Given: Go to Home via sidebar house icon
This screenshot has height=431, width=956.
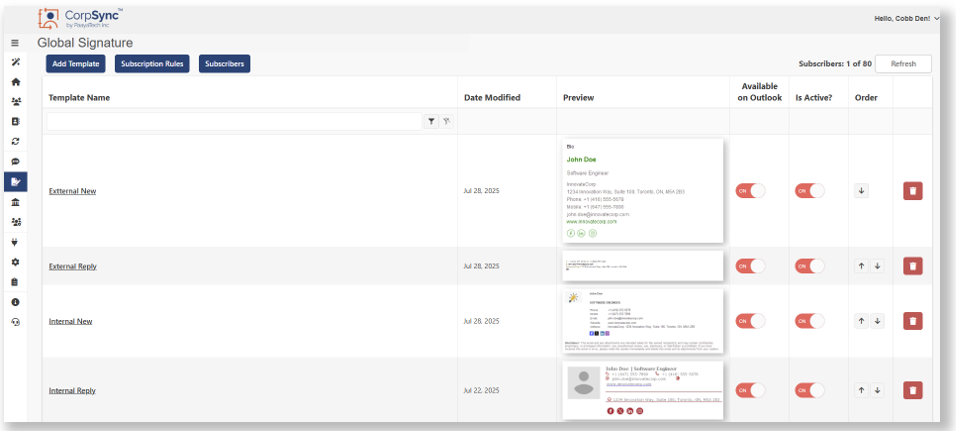Looking at the screenshot, I should 15,82.
